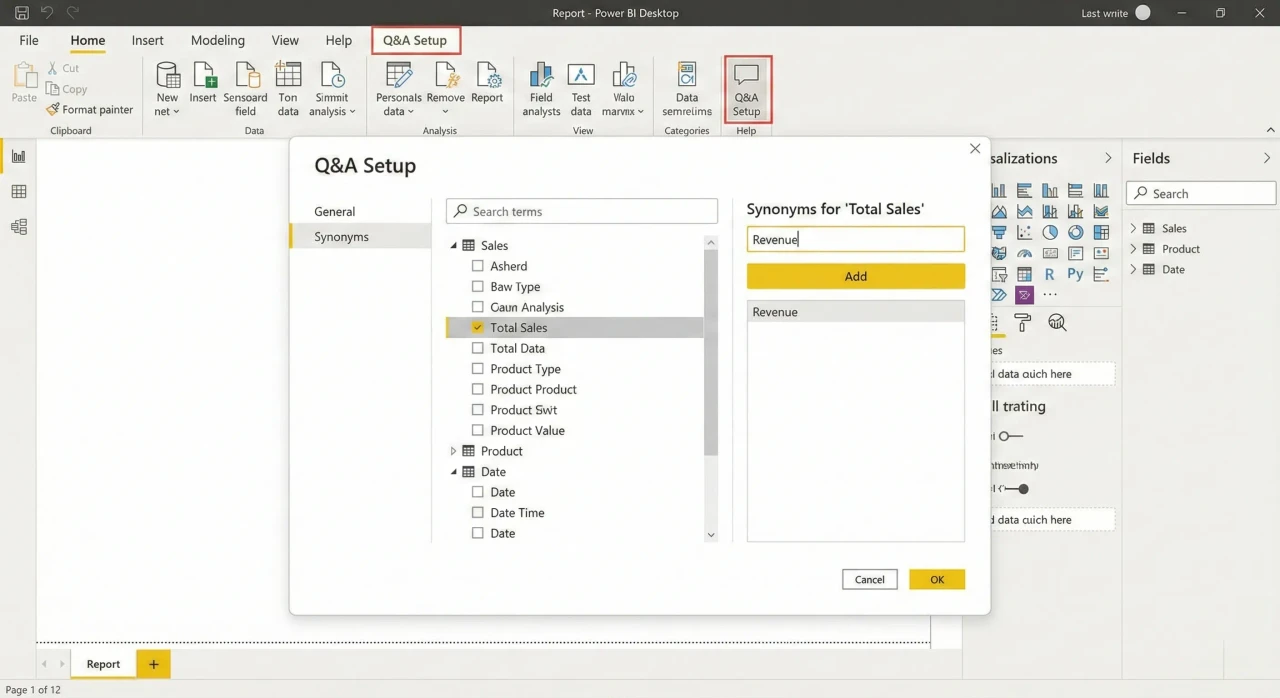The image size is (1280, 698).
Task: Open the paint roller Format tab
Action: [1022, 322]
